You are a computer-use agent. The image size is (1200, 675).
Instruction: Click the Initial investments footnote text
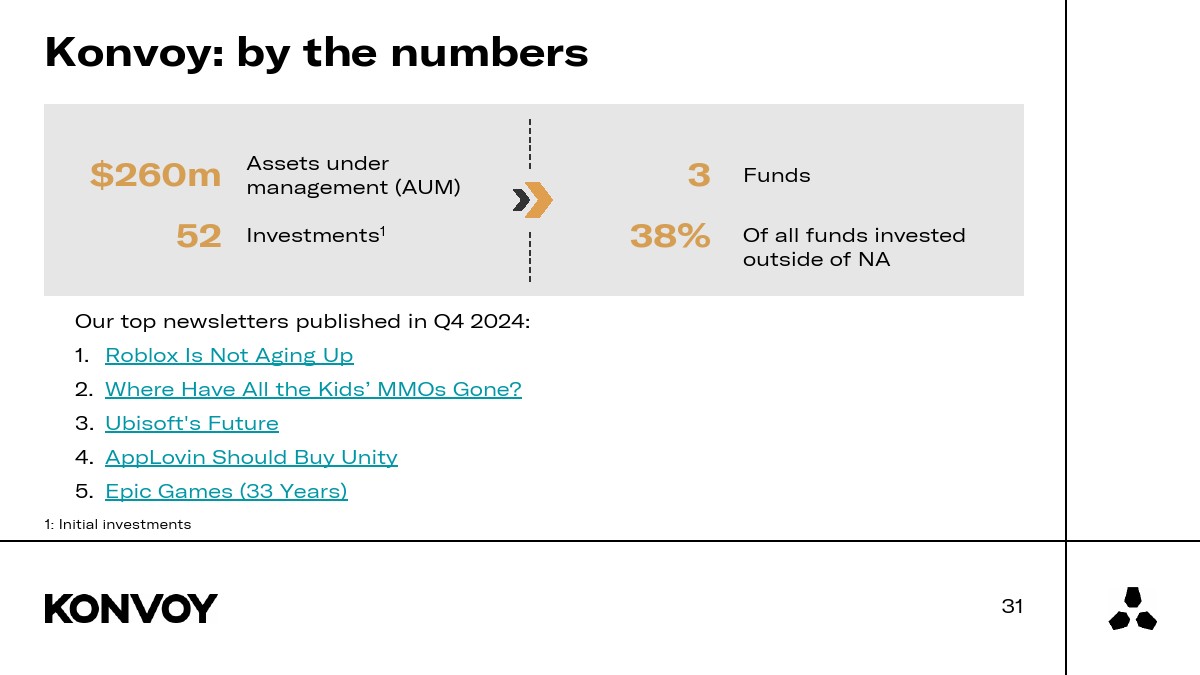(118, 524)
